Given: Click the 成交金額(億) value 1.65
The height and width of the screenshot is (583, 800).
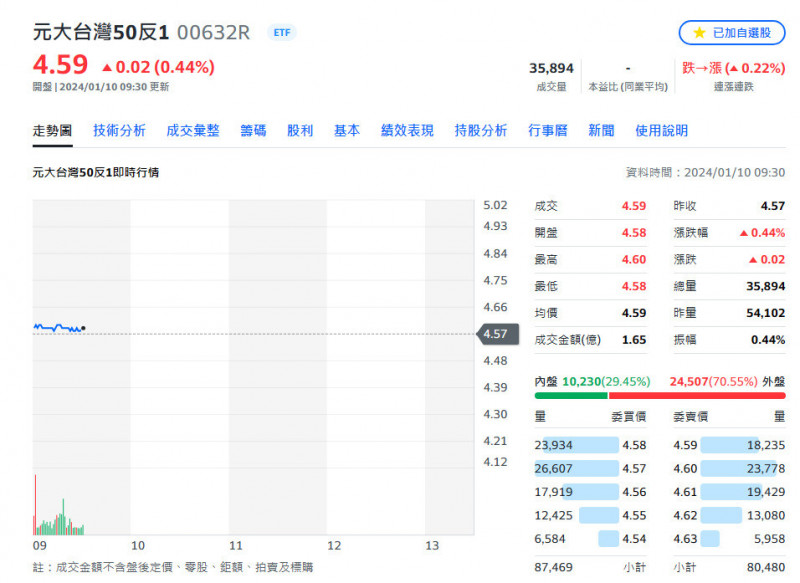Looking at the screenshot, I should coord(634,340).
